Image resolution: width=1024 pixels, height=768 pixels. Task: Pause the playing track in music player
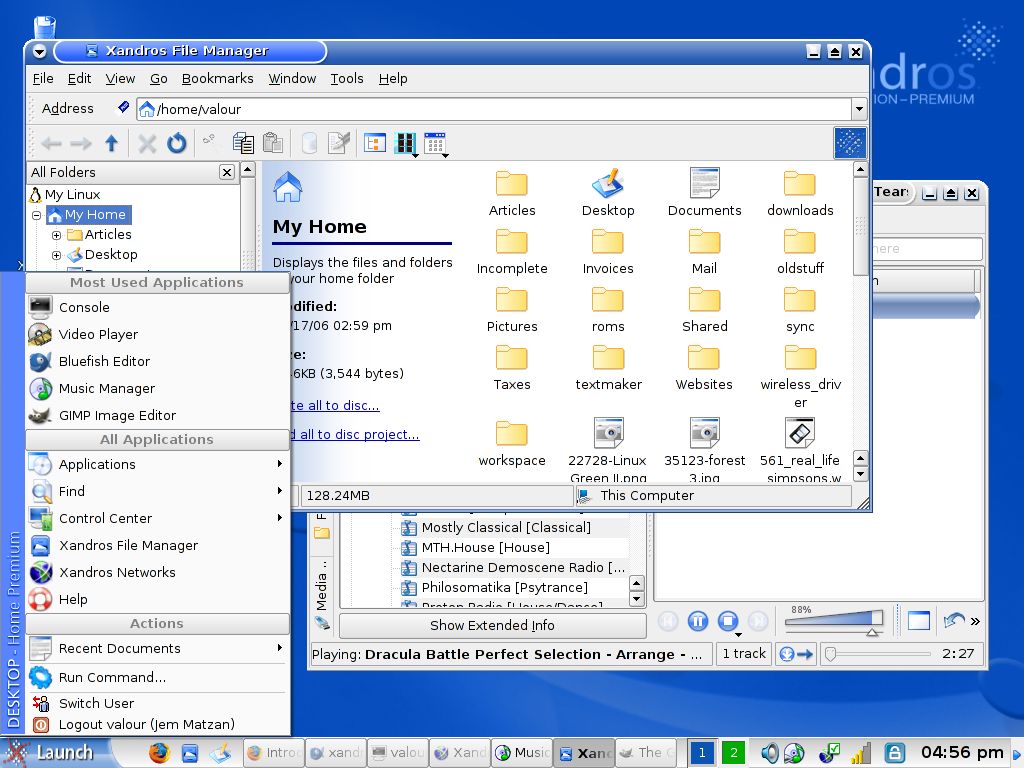click(x=697, y=620)
